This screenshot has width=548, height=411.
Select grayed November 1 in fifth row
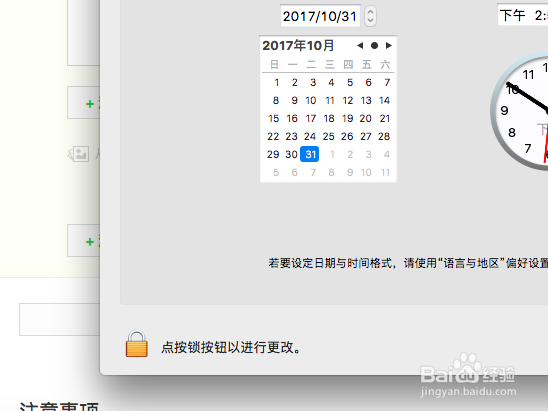(332, 154)
